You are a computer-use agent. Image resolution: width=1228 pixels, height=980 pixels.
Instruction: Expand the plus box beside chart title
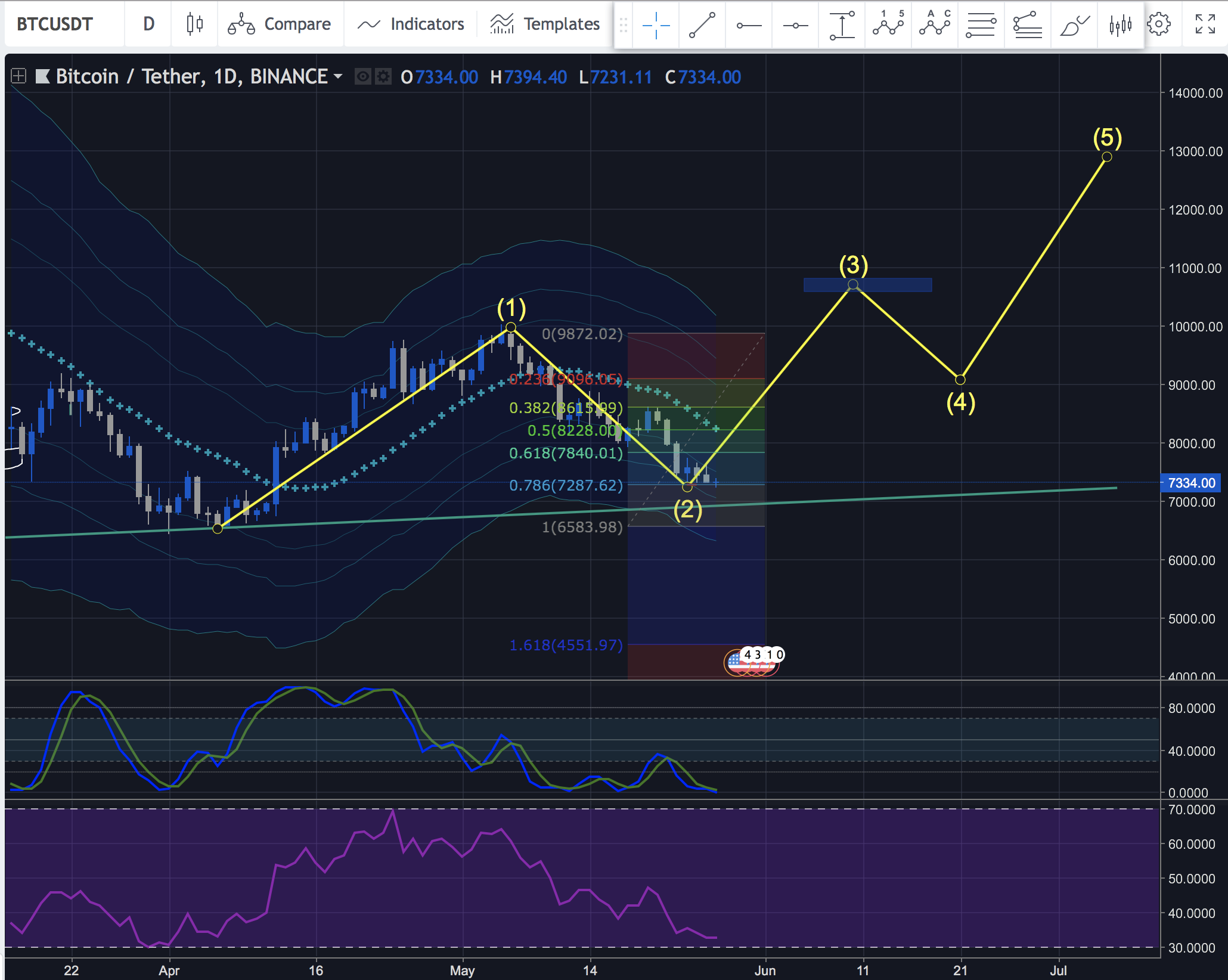click(x=18, y=76)
